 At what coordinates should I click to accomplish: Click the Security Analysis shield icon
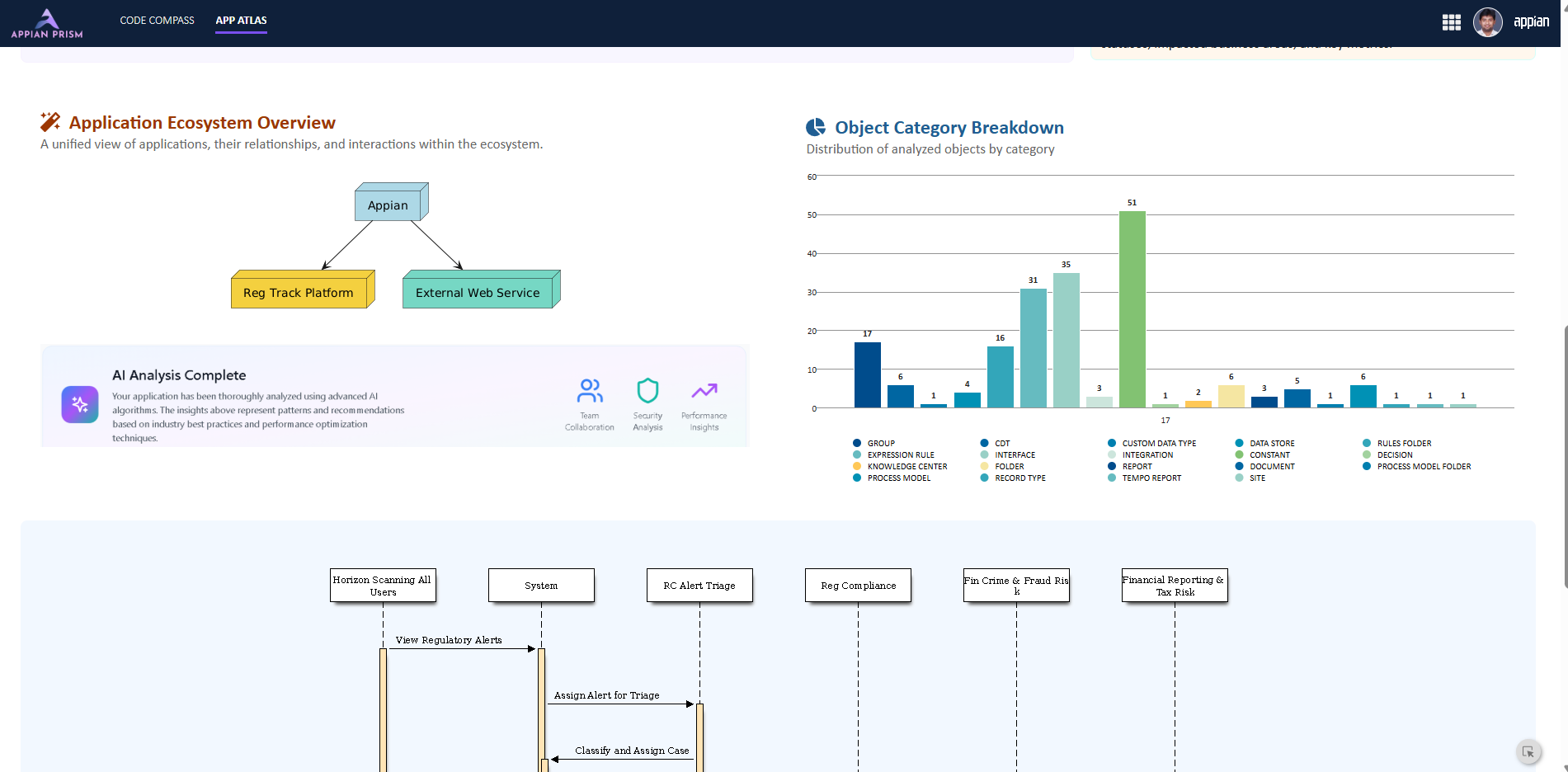(x=647, y=391)
